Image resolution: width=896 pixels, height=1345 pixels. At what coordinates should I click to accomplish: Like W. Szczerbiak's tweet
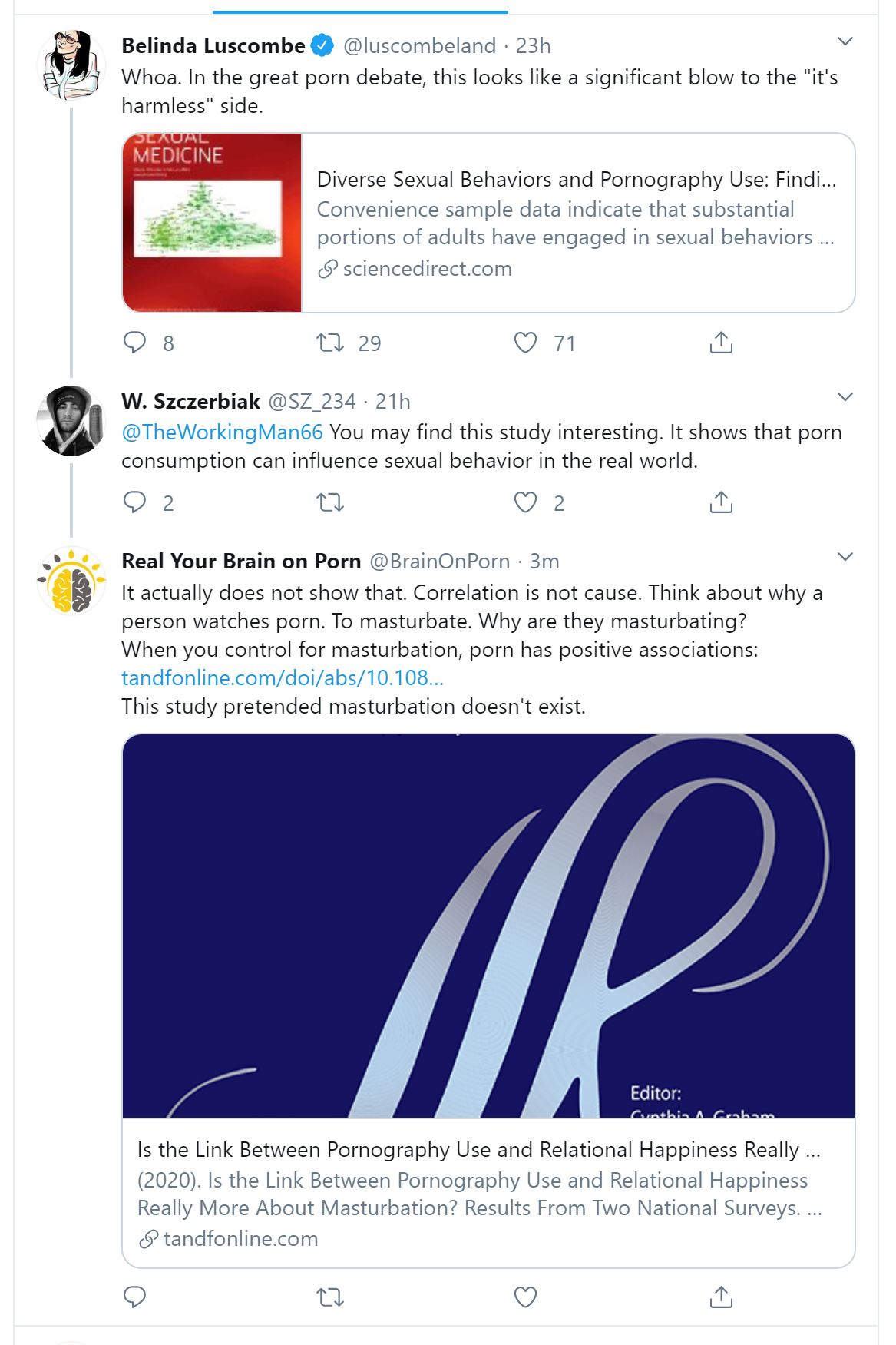click(525, 502)
